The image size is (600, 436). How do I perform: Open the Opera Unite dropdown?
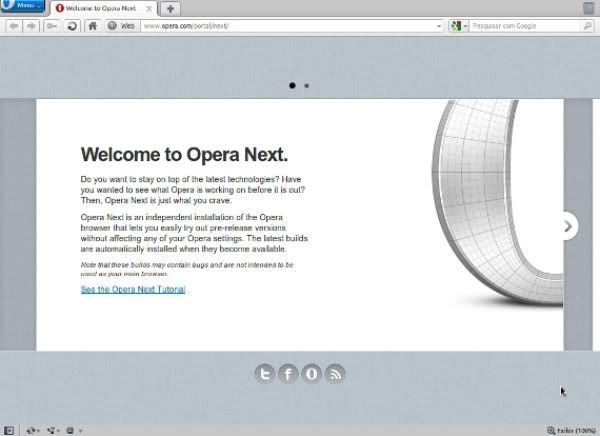(53, 431)
